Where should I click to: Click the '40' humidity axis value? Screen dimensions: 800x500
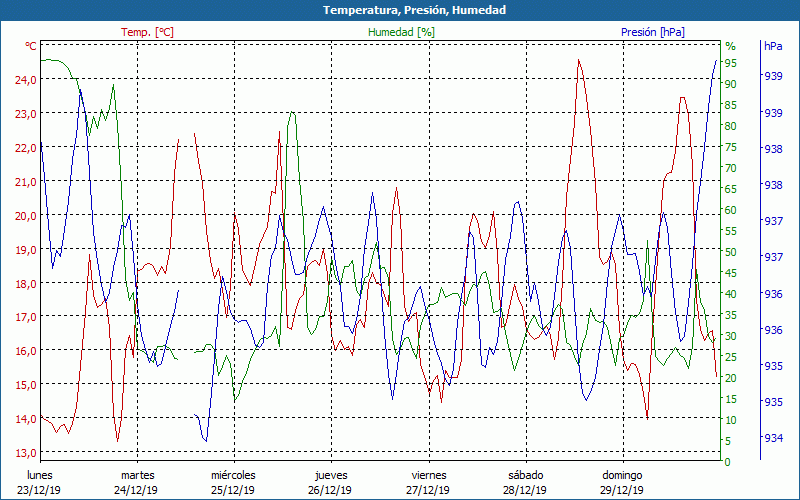coord(731,294)
